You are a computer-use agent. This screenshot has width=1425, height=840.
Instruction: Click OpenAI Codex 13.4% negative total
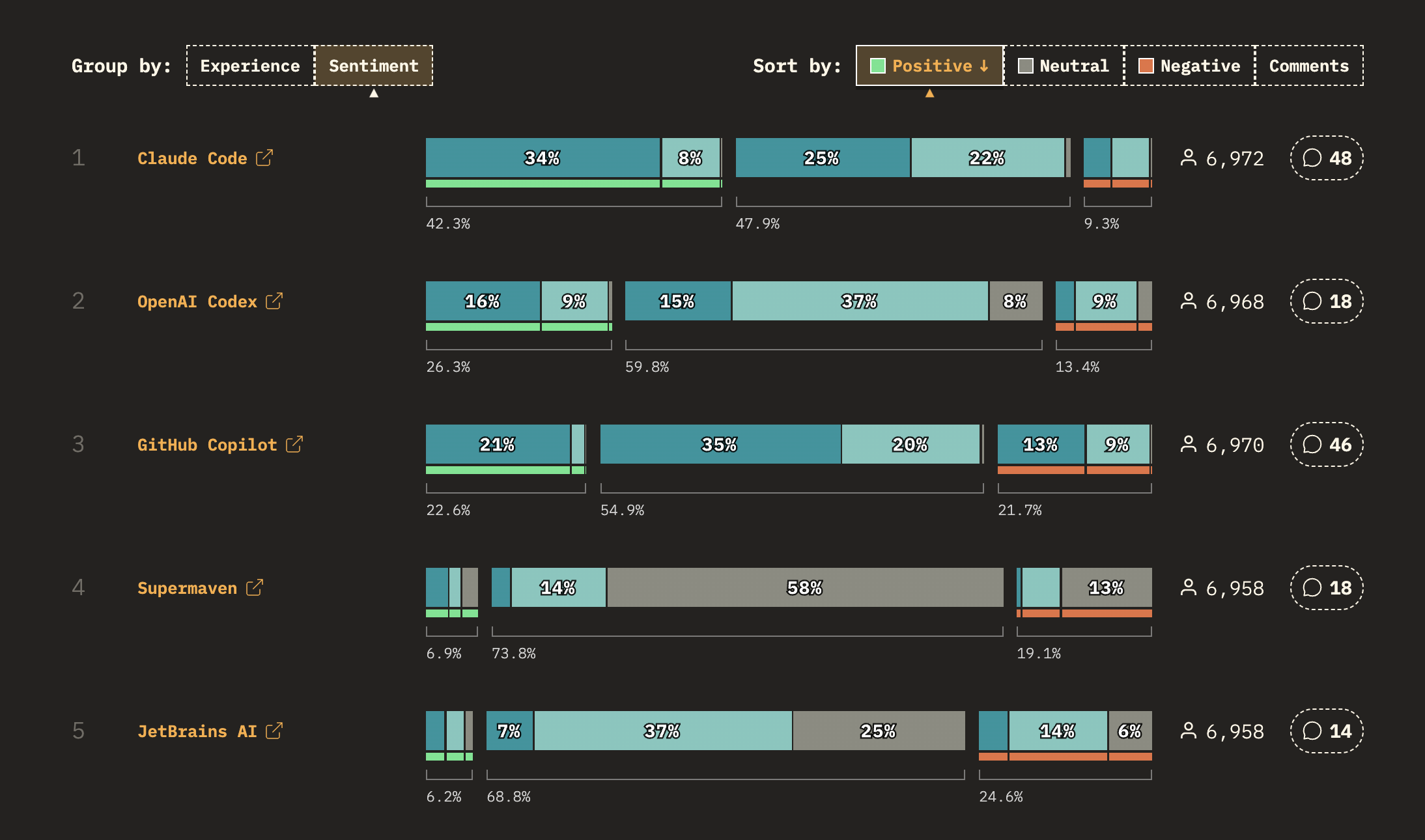(x=1077, y=367)
